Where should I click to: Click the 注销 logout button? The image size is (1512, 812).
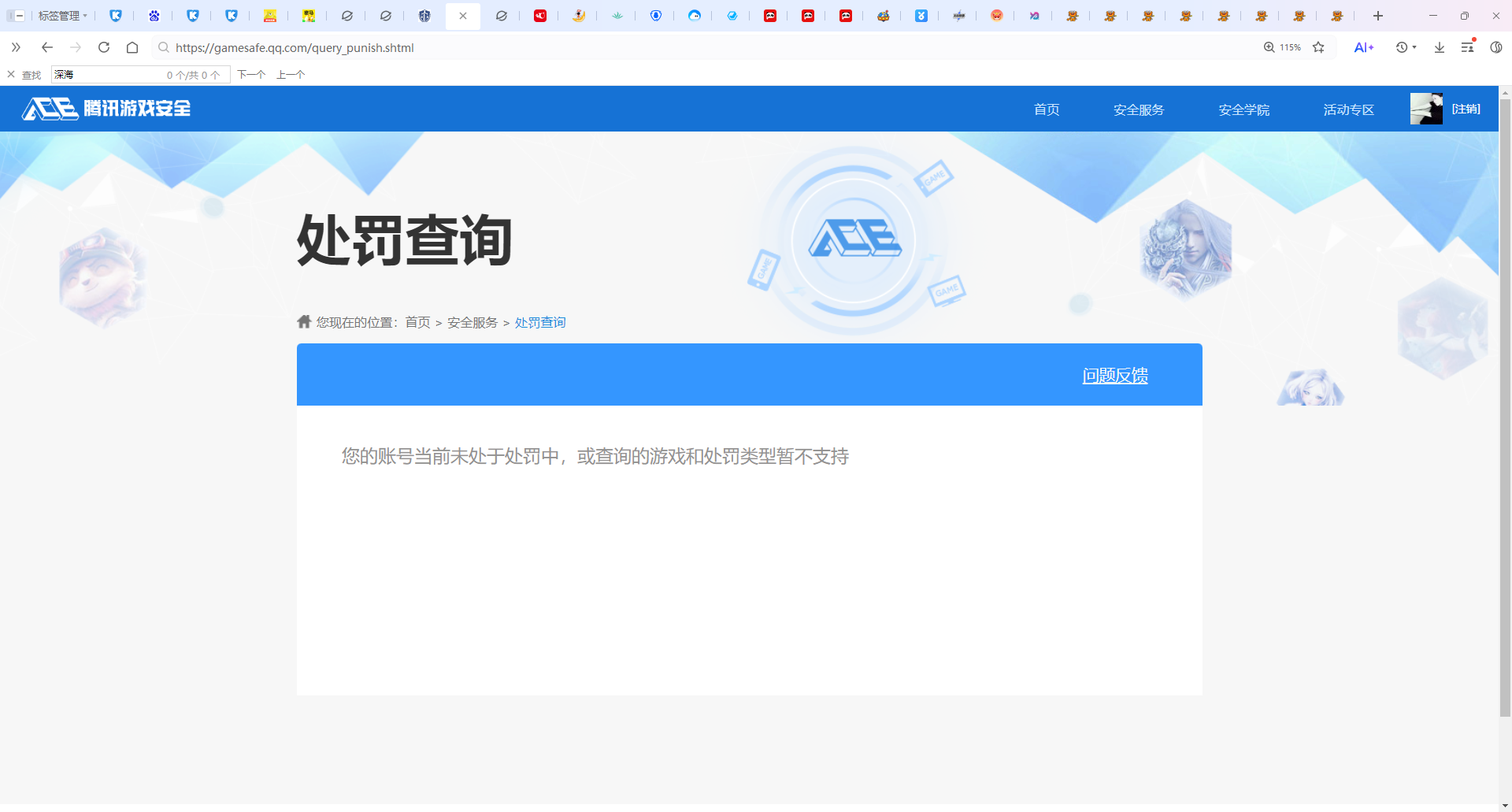coord(1466,109)
